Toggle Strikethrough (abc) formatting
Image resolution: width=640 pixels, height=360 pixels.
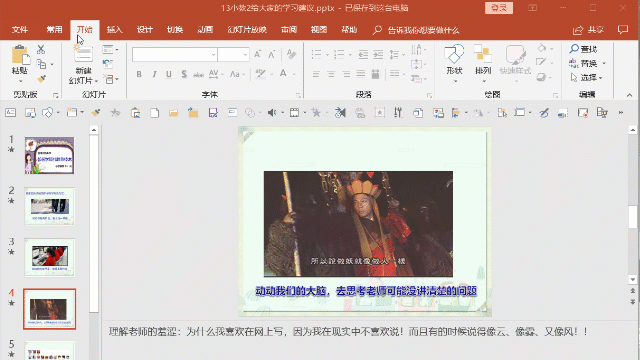[x=198, y=74]
